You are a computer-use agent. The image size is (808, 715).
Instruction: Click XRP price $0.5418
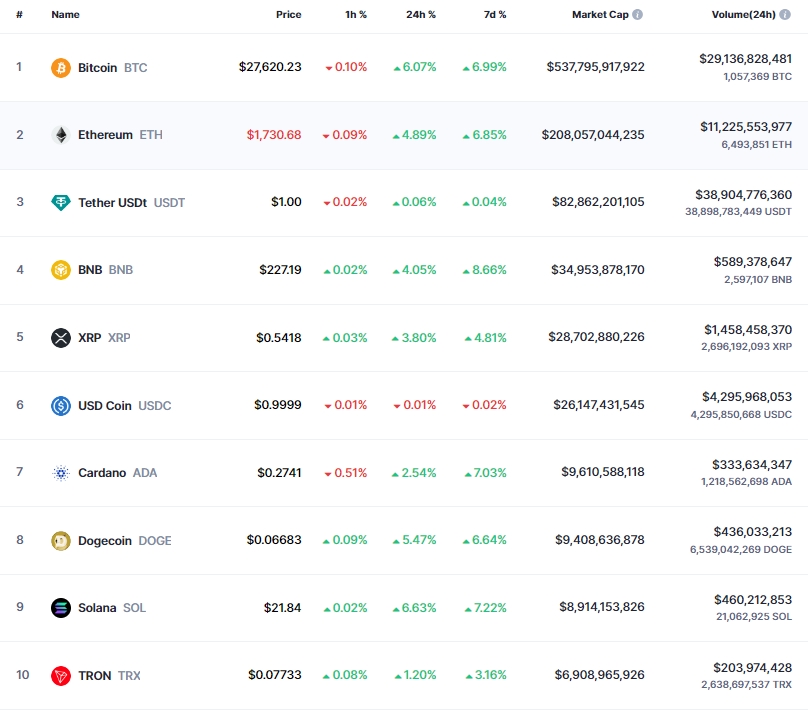click(279, 338)
